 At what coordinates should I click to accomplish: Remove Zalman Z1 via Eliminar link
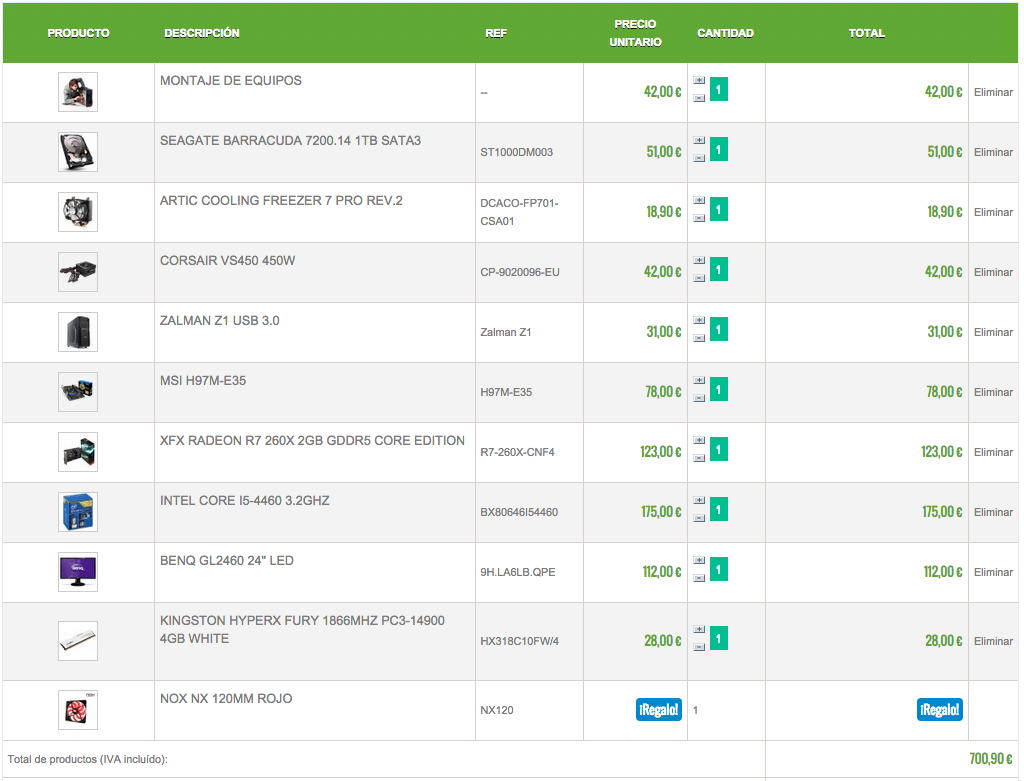(993, 333)
